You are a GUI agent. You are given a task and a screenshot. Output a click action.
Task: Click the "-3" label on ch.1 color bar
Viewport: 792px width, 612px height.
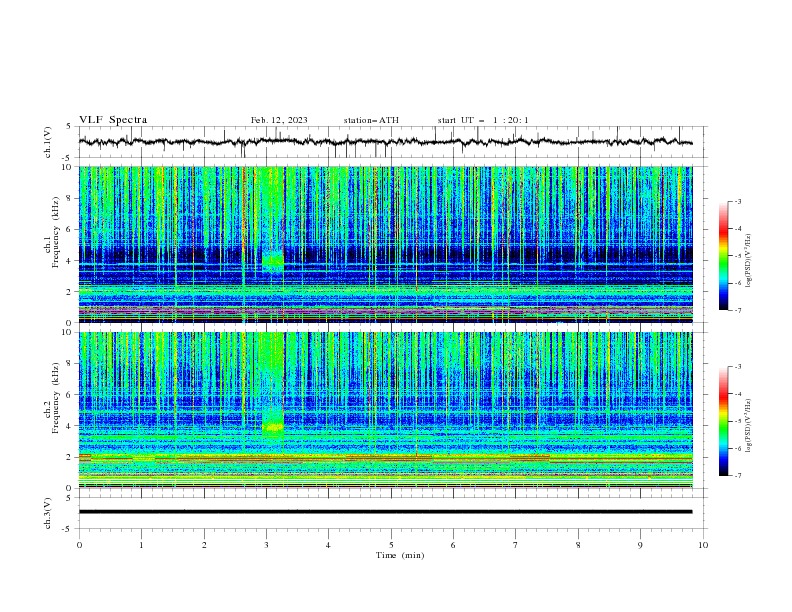click(x=738, y=201)
